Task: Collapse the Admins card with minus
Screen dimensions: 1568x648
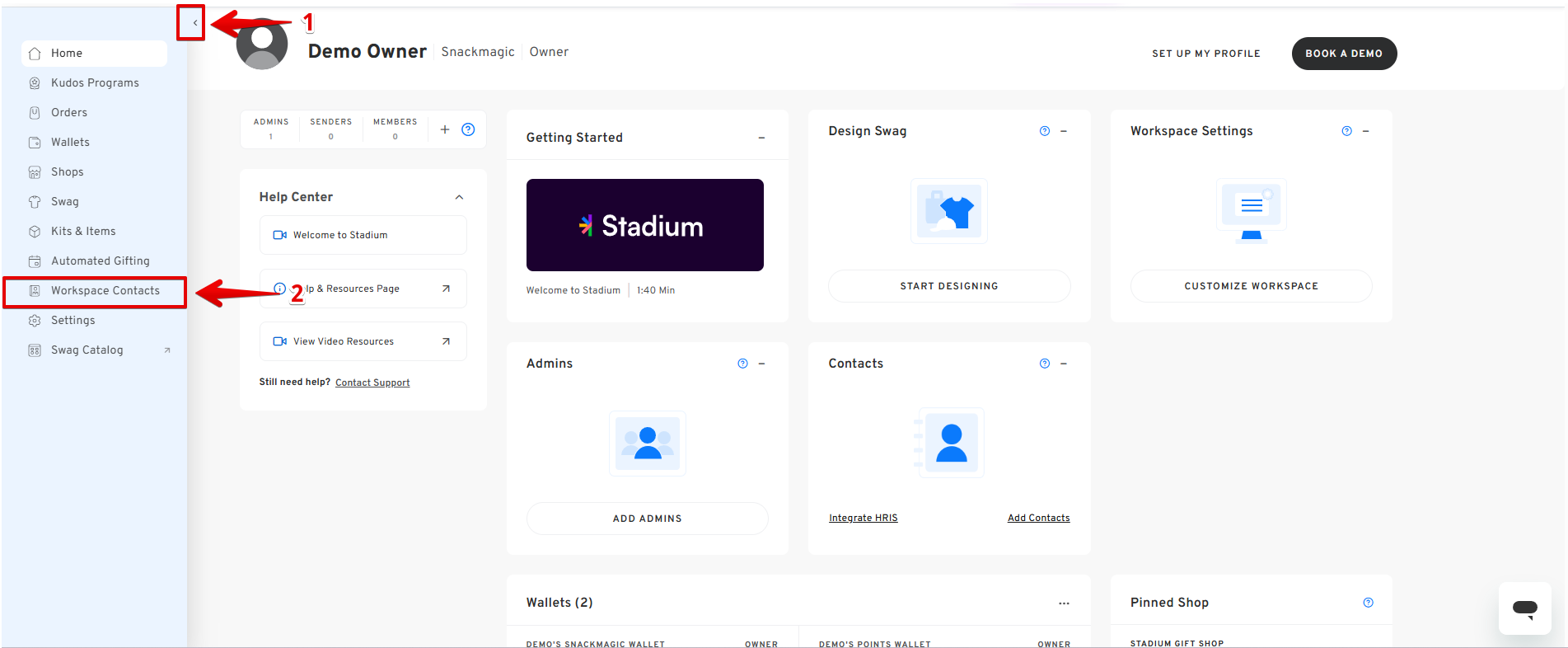Action: (x=761, y=364)
